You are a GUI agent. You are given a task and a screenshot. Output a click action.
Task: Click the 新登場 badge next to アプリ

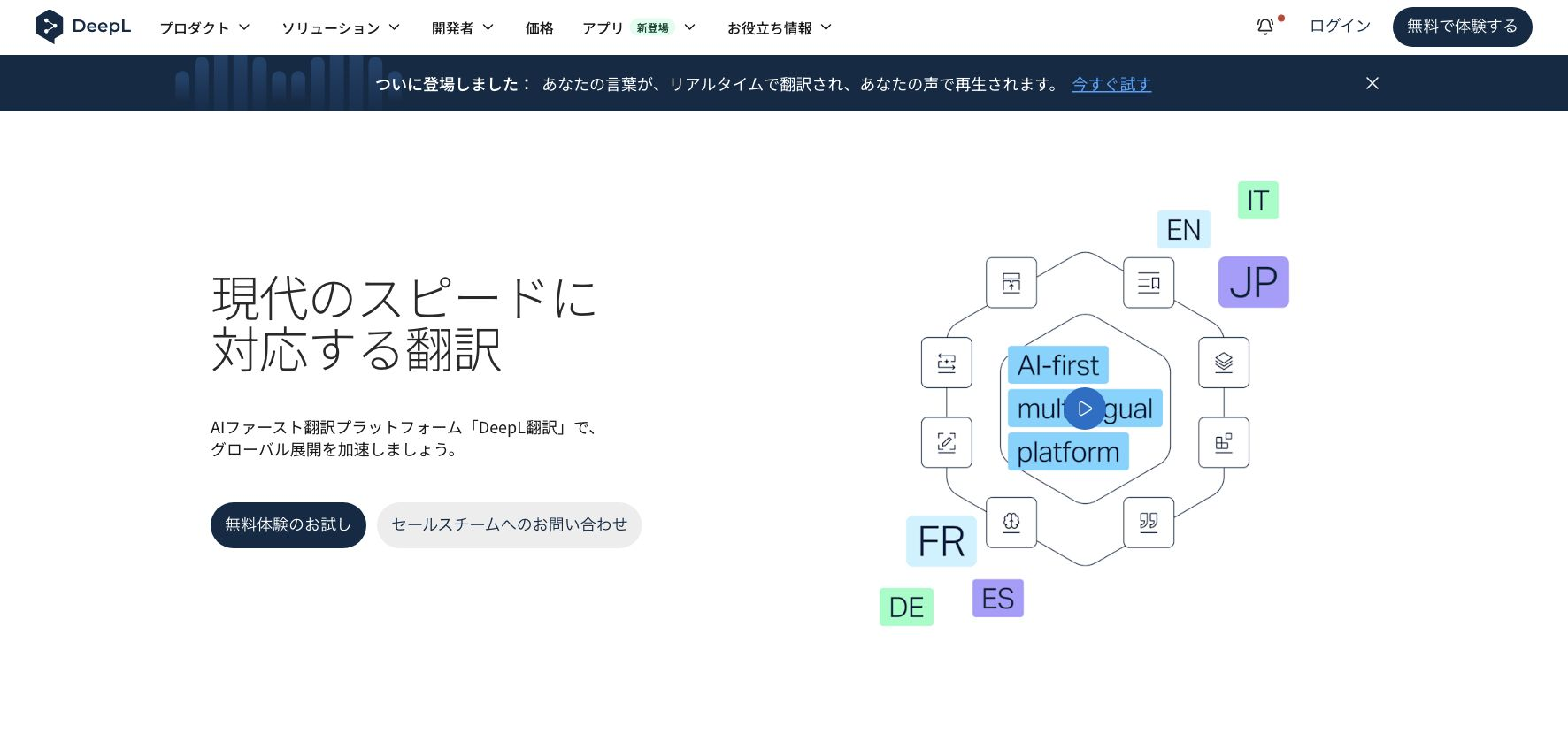click(653, 27)
